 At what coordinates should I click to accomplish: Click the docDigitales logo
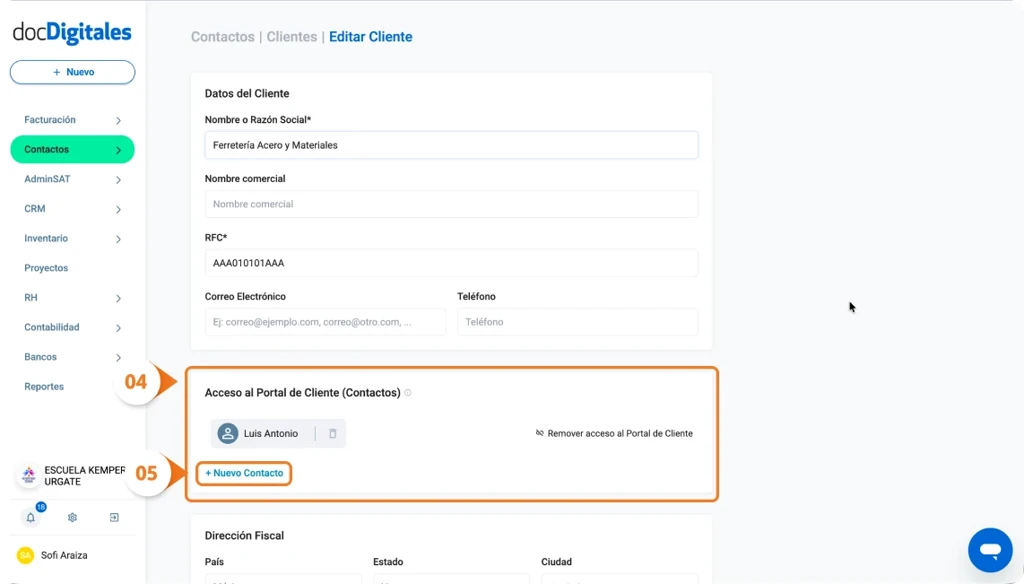(x=72, y=33)
